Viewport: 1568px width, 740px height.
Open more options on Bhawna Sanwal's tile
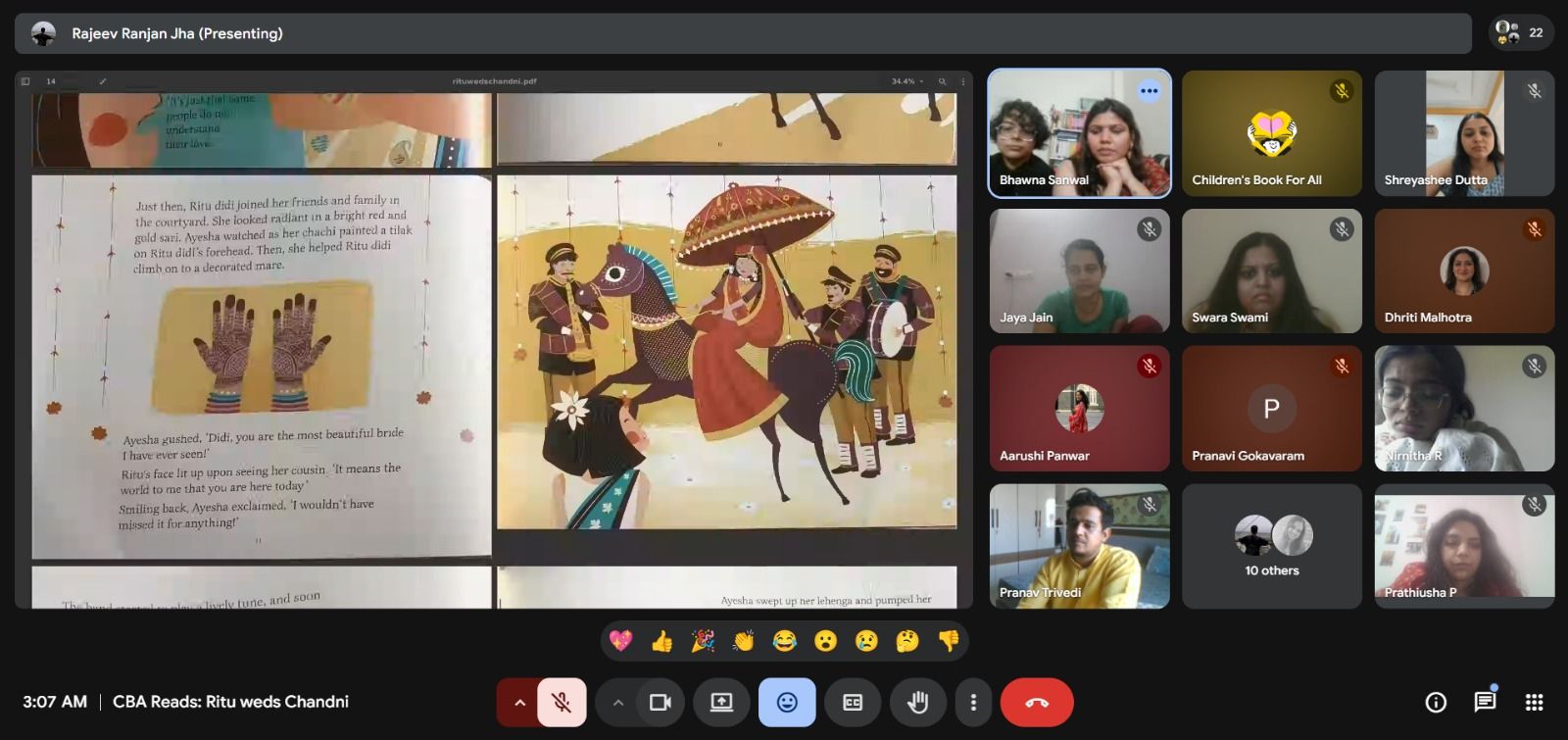[1150, 91]
